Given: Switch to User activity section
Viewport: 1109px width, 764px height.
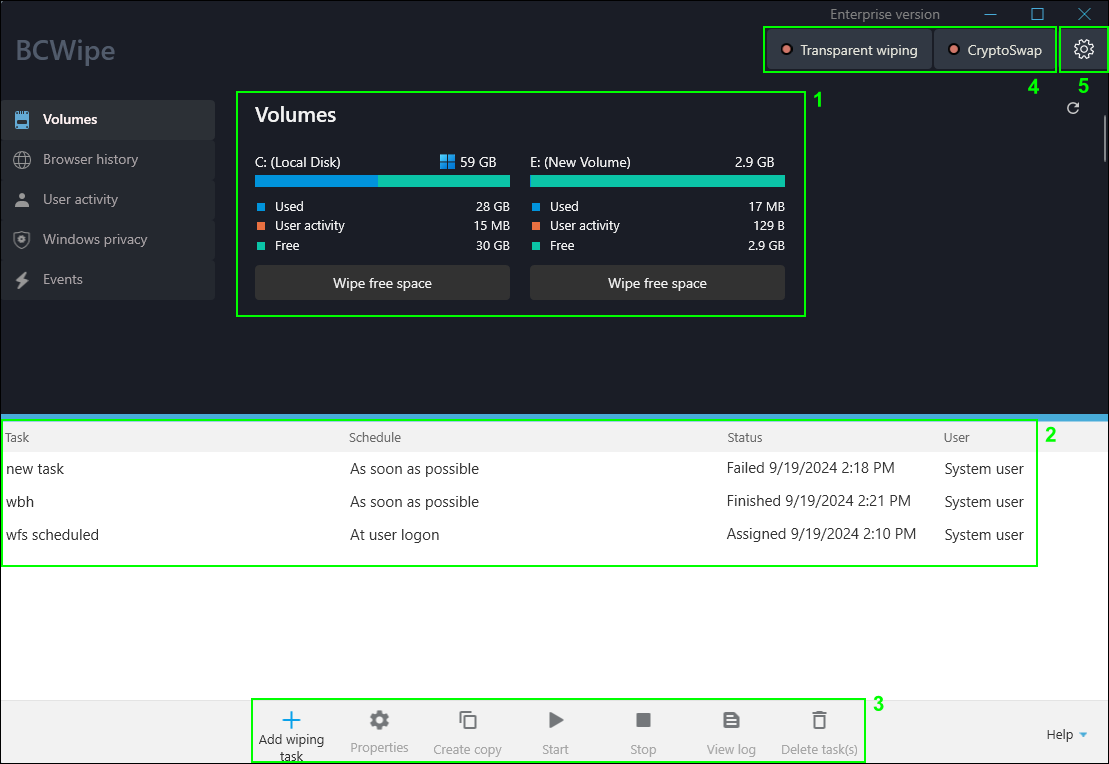Looking at the screenshot, I should click(108, 200).
